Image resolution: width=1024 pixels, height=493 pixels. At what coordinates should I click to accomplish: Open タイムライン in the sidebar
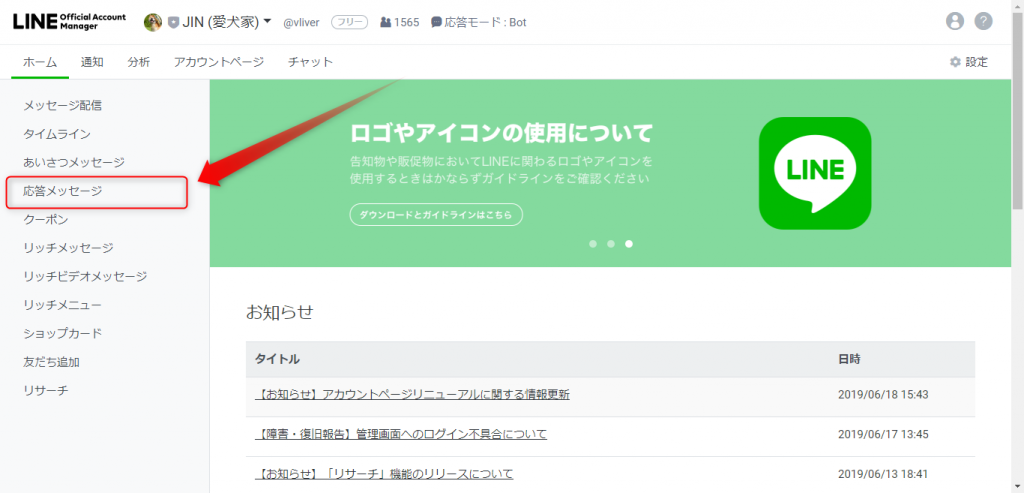click(57, 134)
